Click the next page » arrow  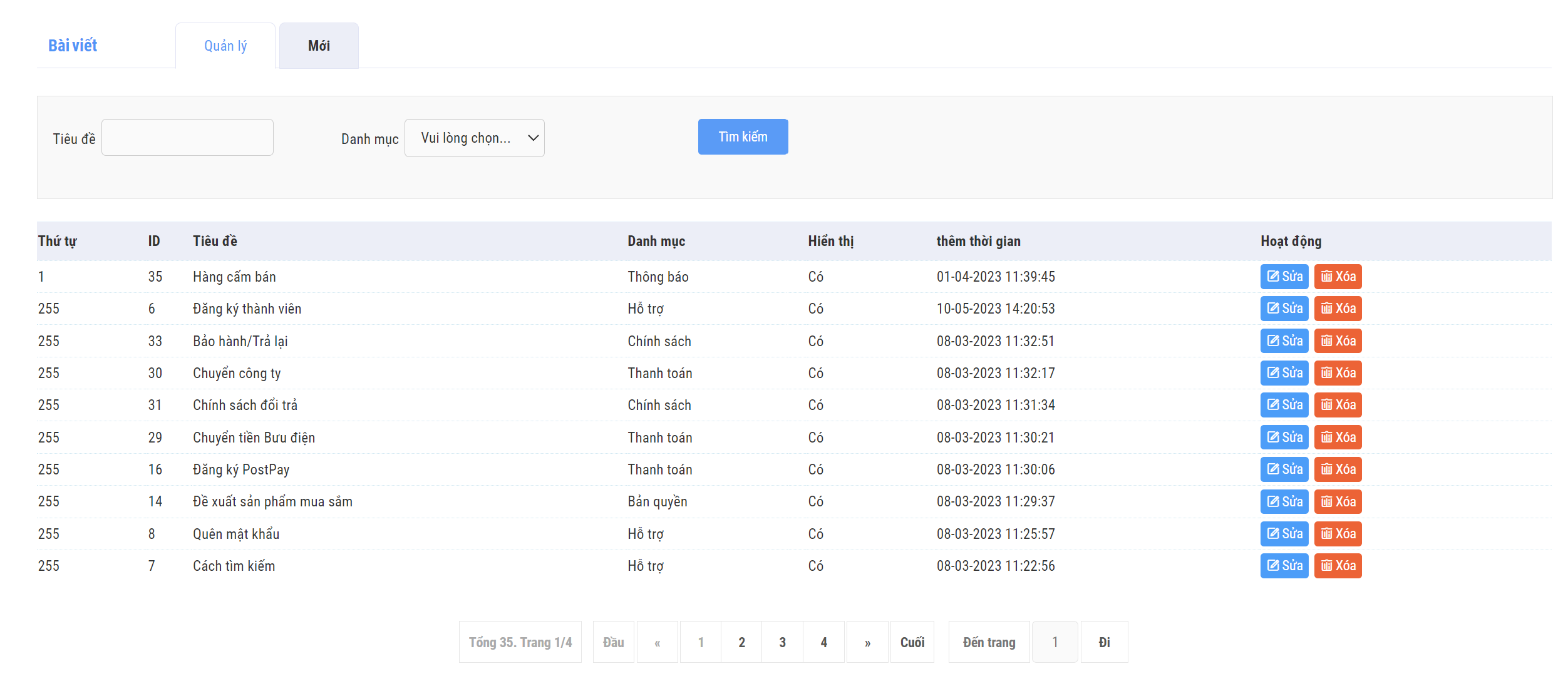click(867, 642)
